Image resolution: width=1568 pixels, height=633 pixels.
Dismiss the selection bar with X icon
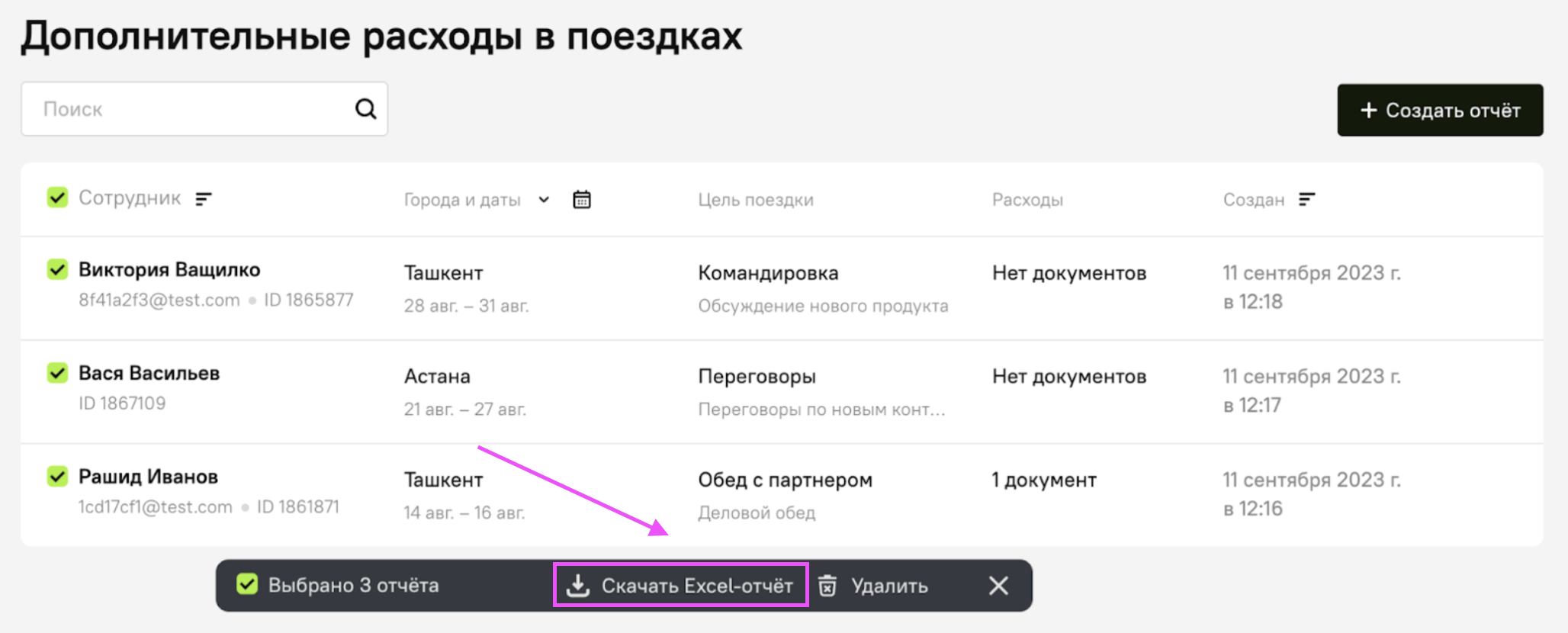(998, 586)
